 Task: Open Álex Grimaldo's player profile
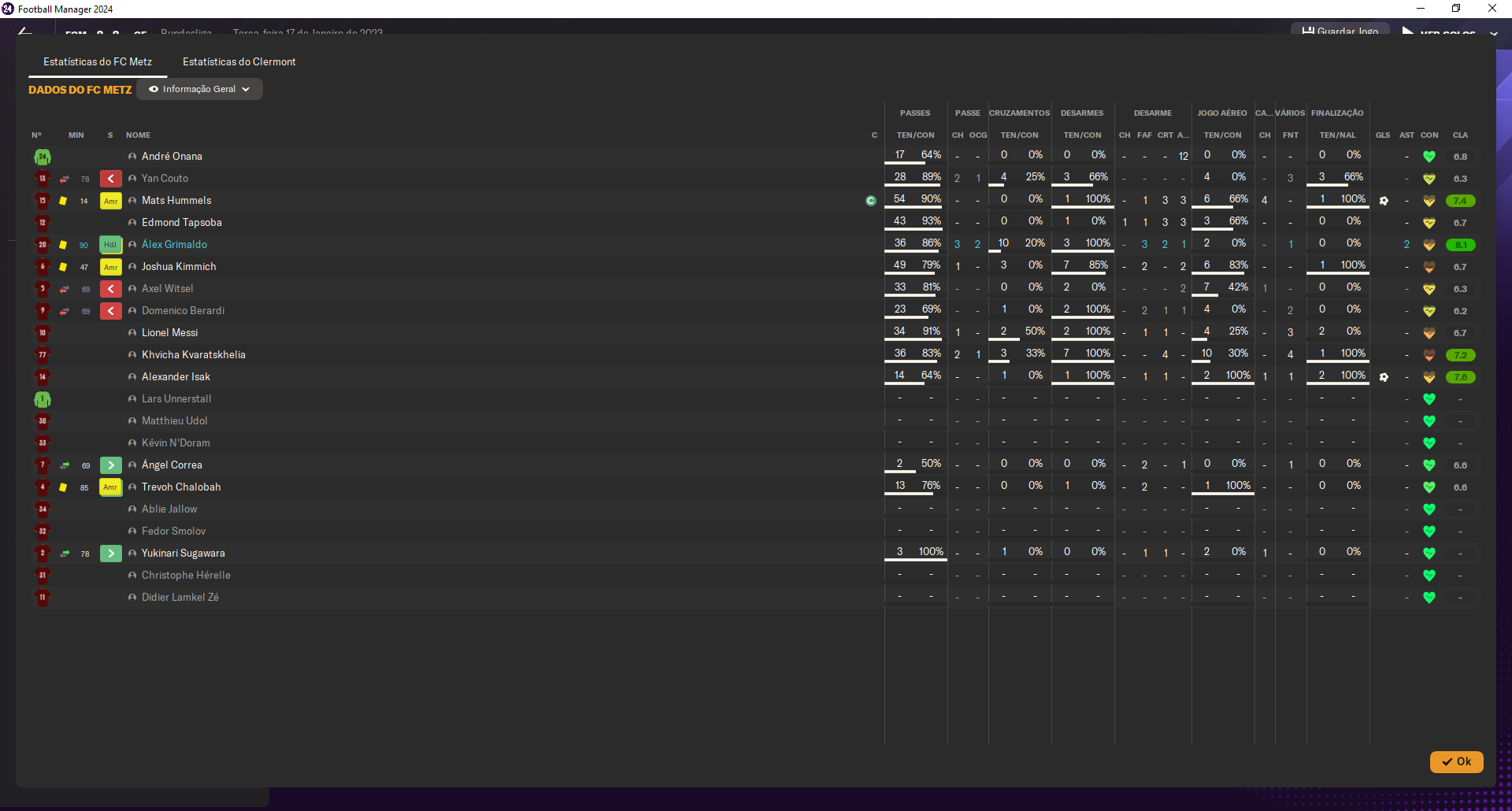(174, 245)
